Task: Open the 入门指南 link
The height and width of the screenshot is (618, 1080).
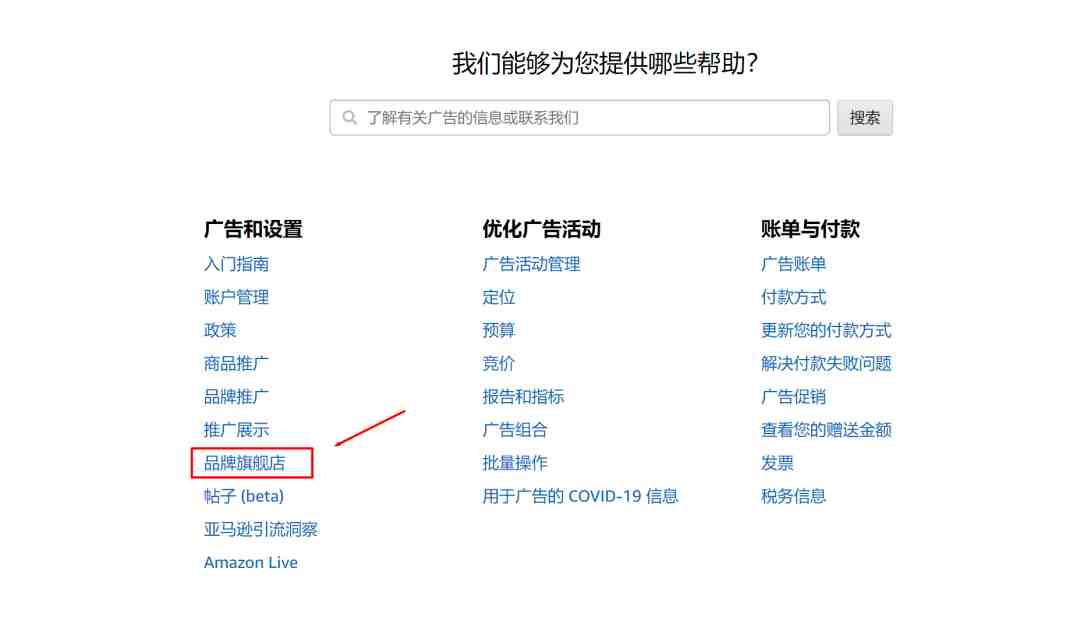Action: (236, 264)
